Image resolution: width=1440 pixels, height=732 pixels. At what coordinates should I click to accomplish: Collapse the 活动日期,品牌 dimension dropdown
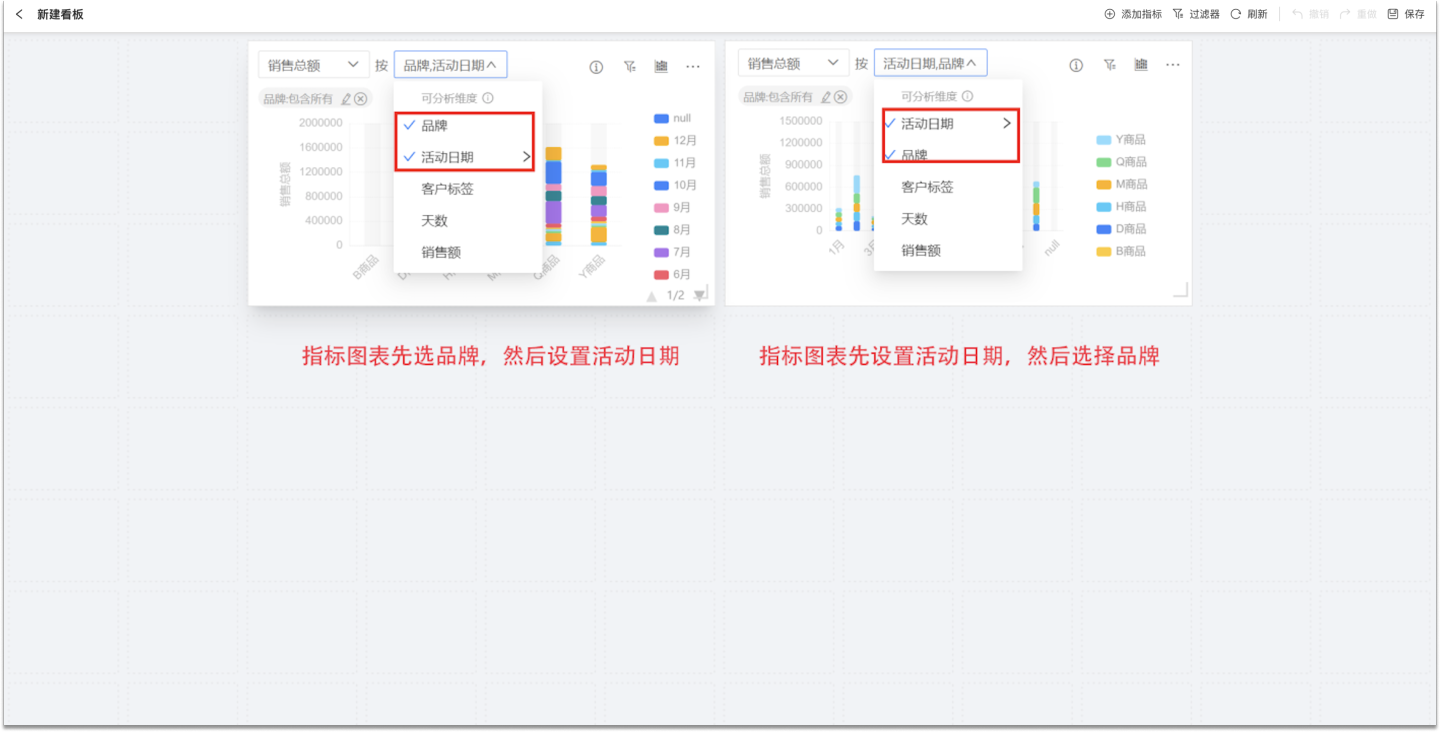coord(930,64)
